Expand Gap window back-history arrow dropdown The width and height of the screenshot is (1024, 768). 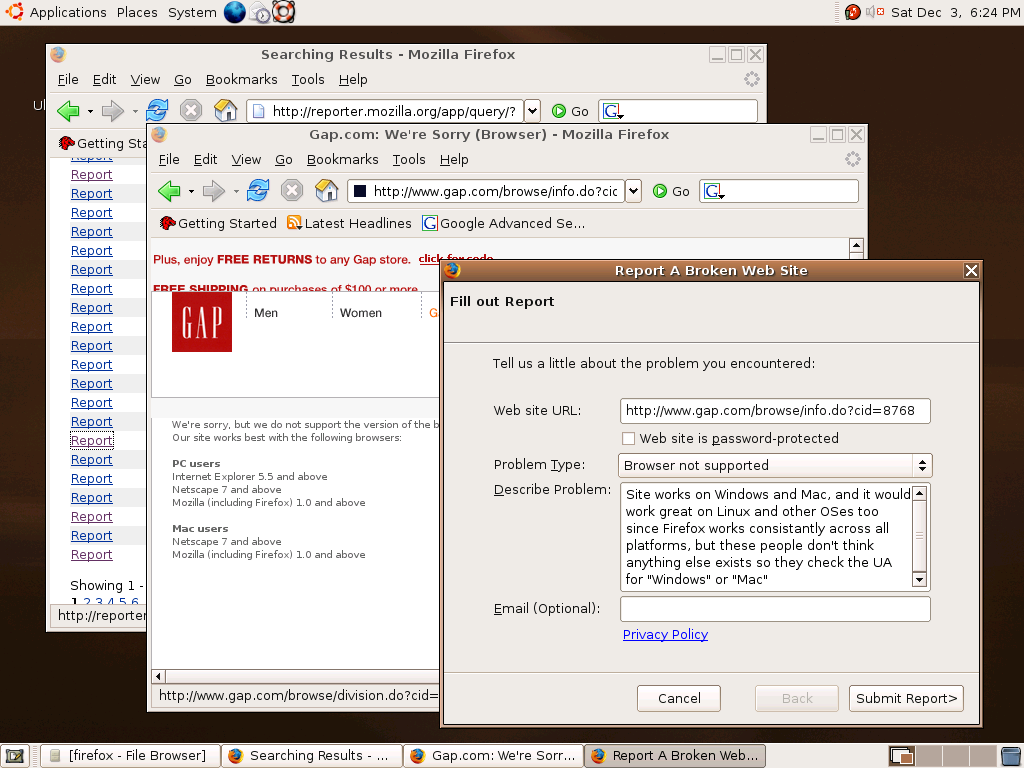(x=189, y=191)
